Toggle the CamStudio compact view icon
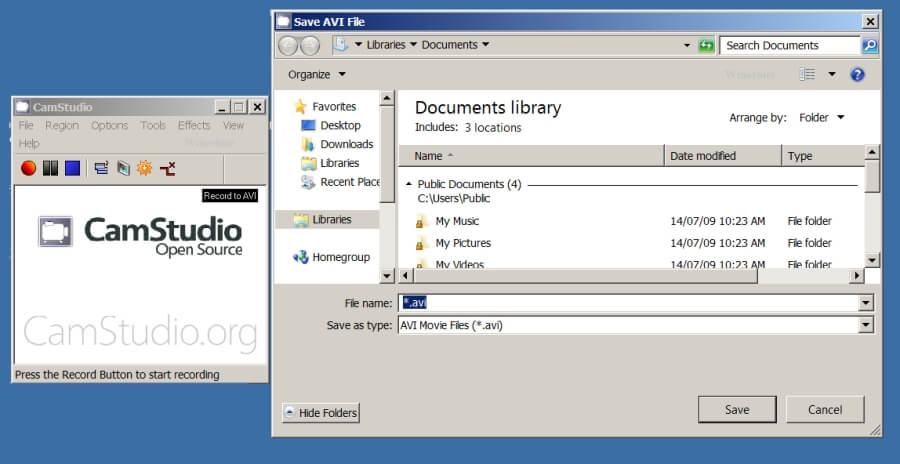This screenshot has width=900, height=464. 102,168
